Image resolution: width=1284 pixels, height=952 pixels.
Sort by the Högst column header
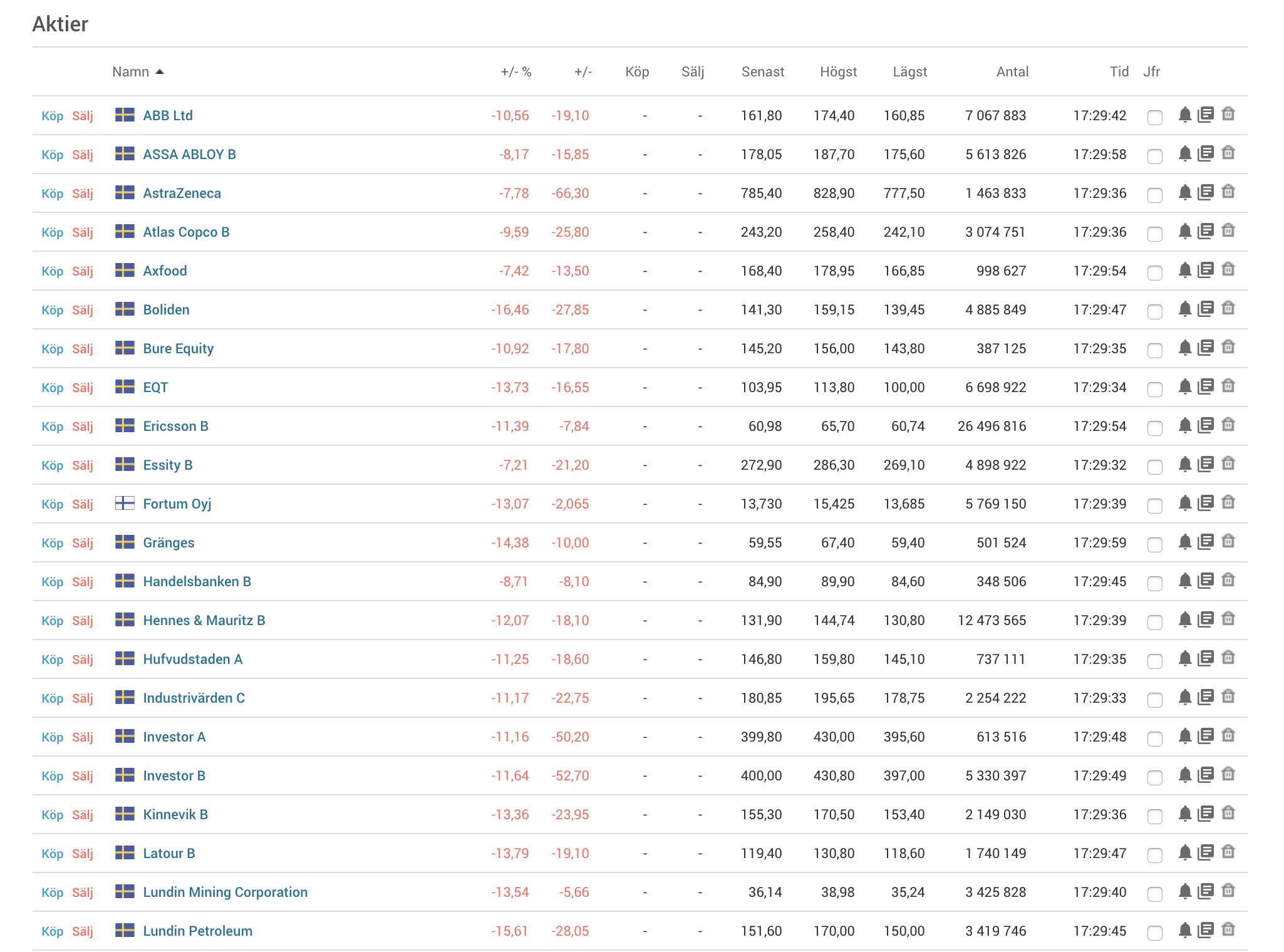pos(839,71)
